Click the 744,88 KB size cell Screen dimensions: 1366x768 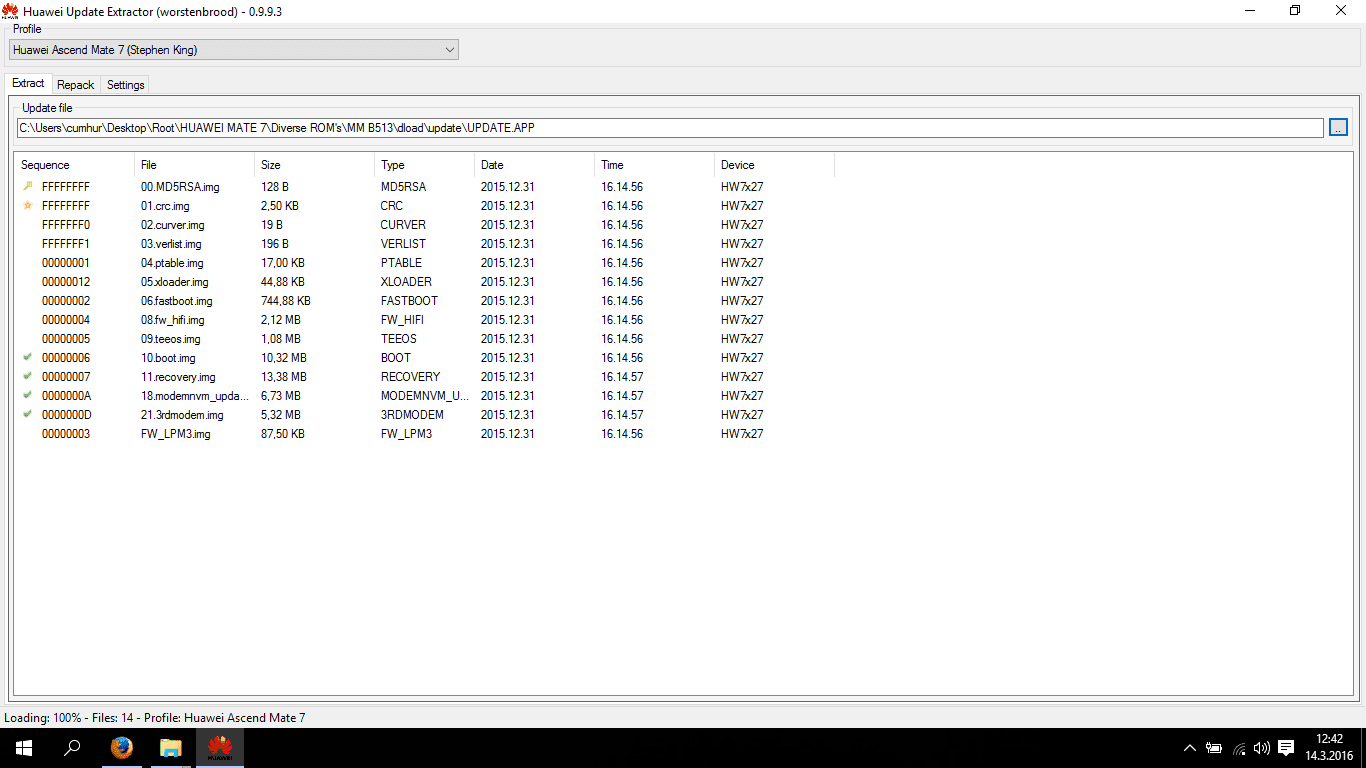point(286,301)
